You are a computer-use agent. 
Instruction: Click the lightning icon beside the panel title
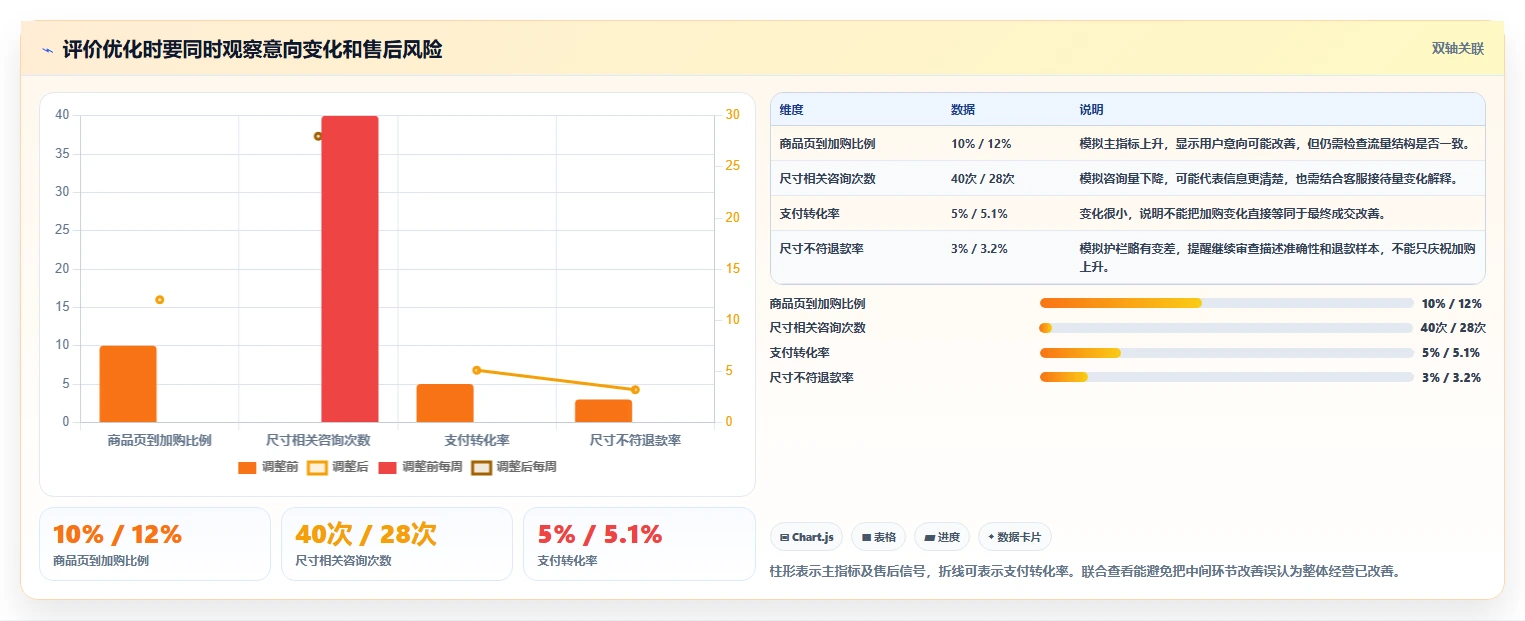(48, 50)
